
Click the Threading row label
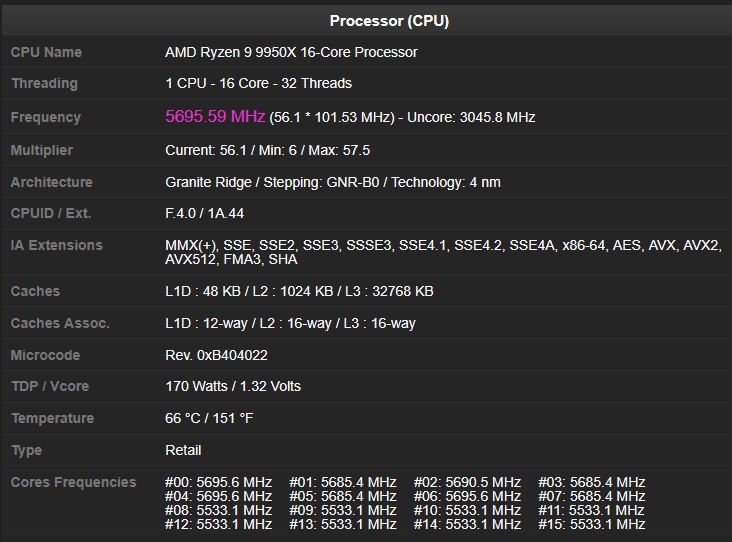tap(44, 84)
